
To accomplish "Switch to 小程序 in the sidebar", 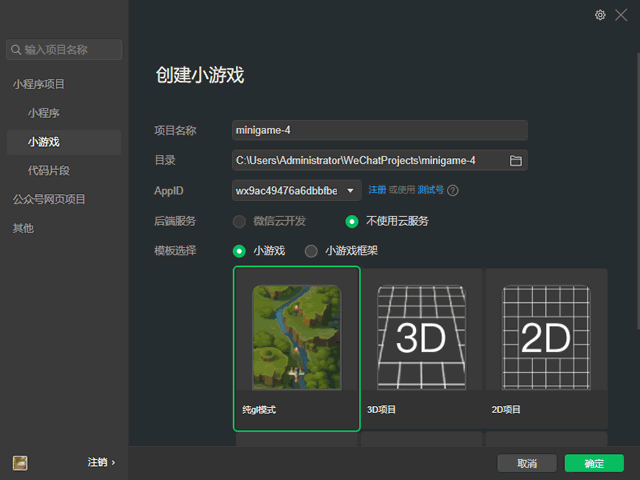I will (44, 113).
